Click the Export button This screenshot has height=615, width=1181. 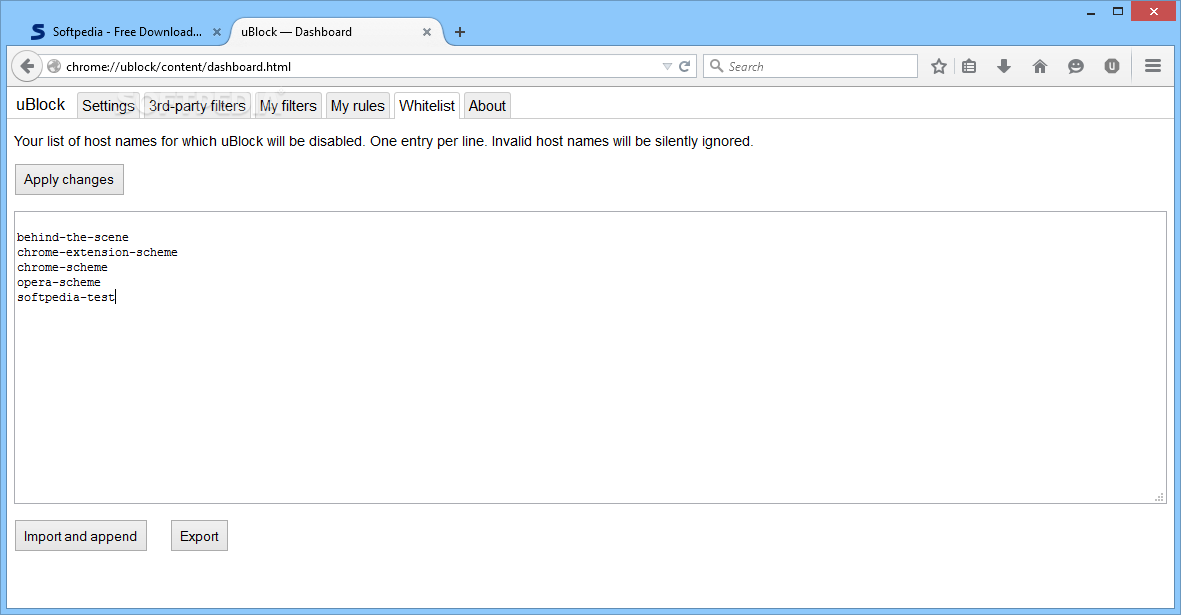pyautogui.click(x=200, y=536)
